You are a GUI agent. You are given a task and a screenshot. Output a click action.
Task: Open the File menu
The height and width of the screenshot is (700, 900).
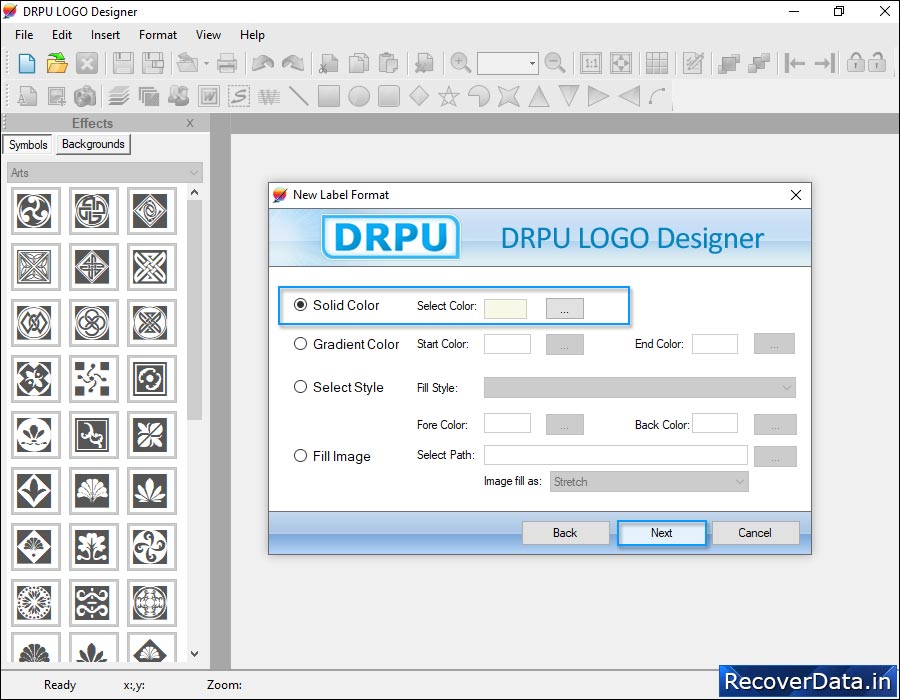point(24,35)
